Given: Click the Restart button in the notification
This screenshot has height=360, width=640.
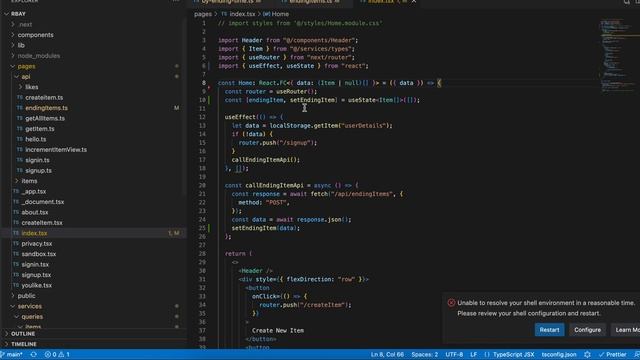Looking at the screenshot, I should pyautogui.click(x=549, y=330).
